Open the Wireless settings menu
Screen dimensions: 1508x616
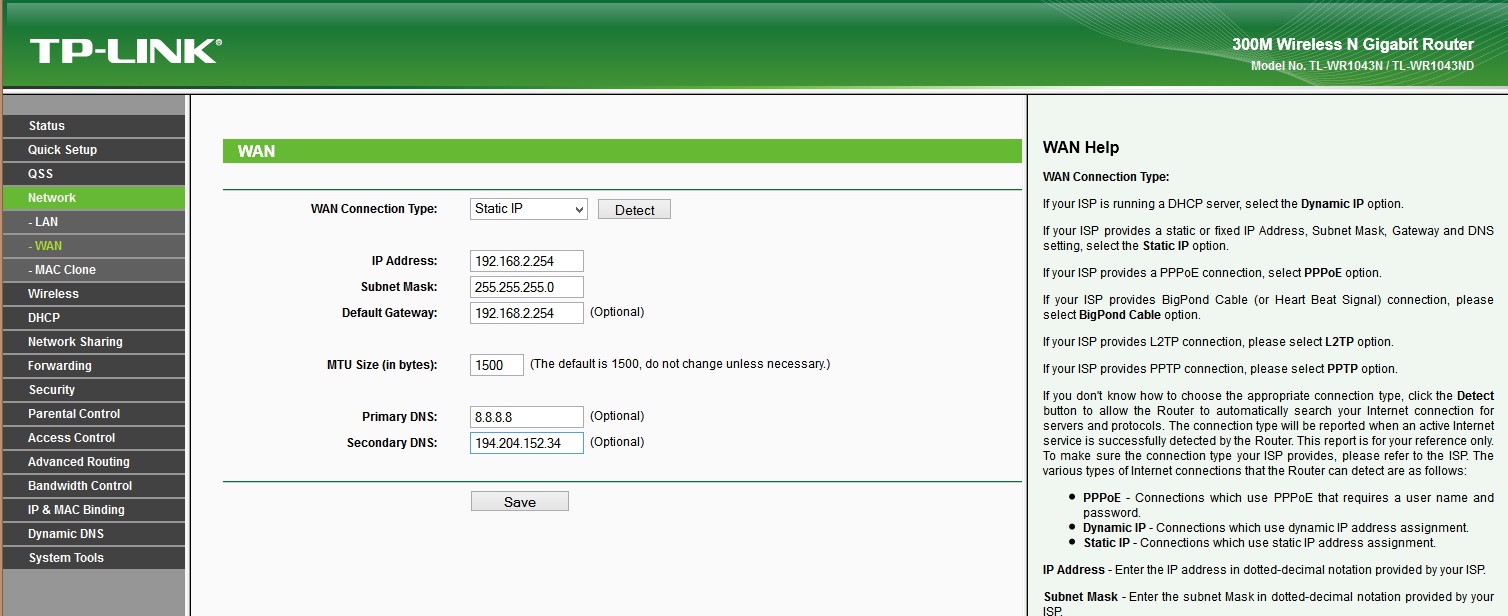[93, 294]
